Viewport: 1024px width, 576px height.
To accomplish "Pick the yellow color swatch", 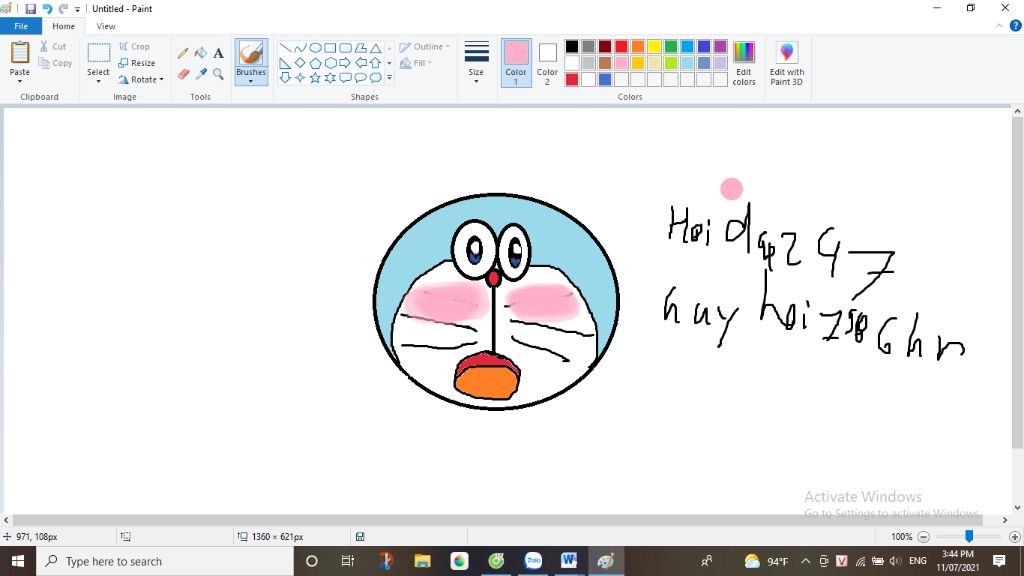I will [x=654, y=46].
